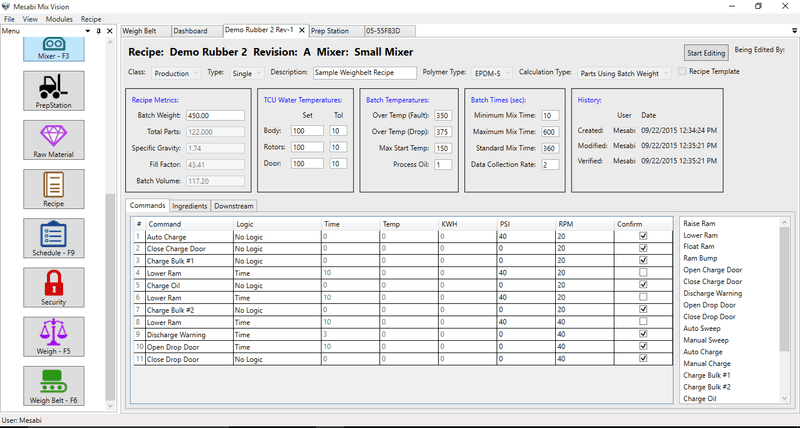Open the Class Production dropdown
This screenshot has width=800, height=428.
176,73
